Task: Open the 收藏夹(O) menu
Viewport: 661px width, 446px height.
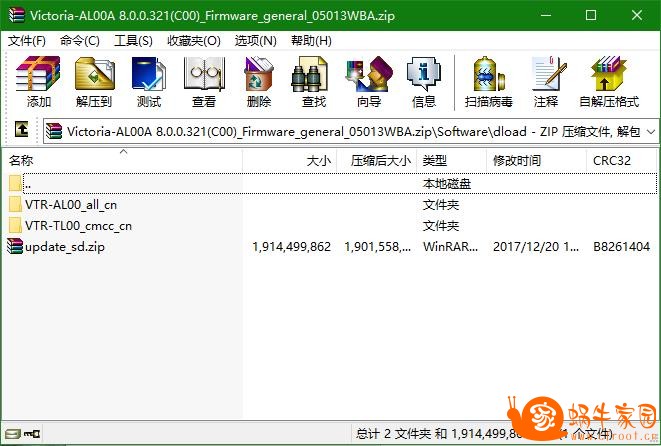Action: 194,41
